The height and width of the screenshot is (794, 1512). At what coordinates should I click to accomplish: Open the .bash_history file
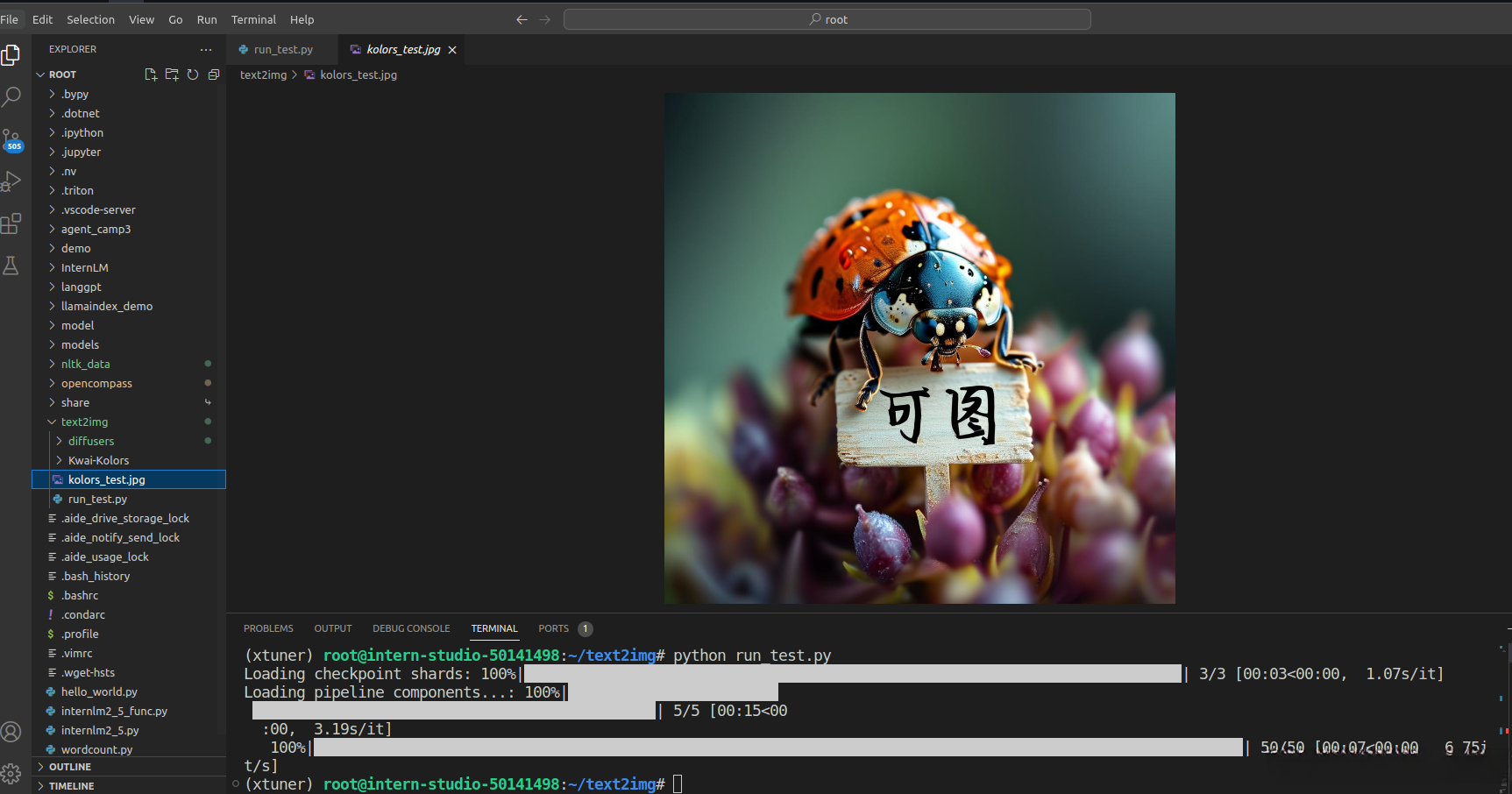[129, 576]
